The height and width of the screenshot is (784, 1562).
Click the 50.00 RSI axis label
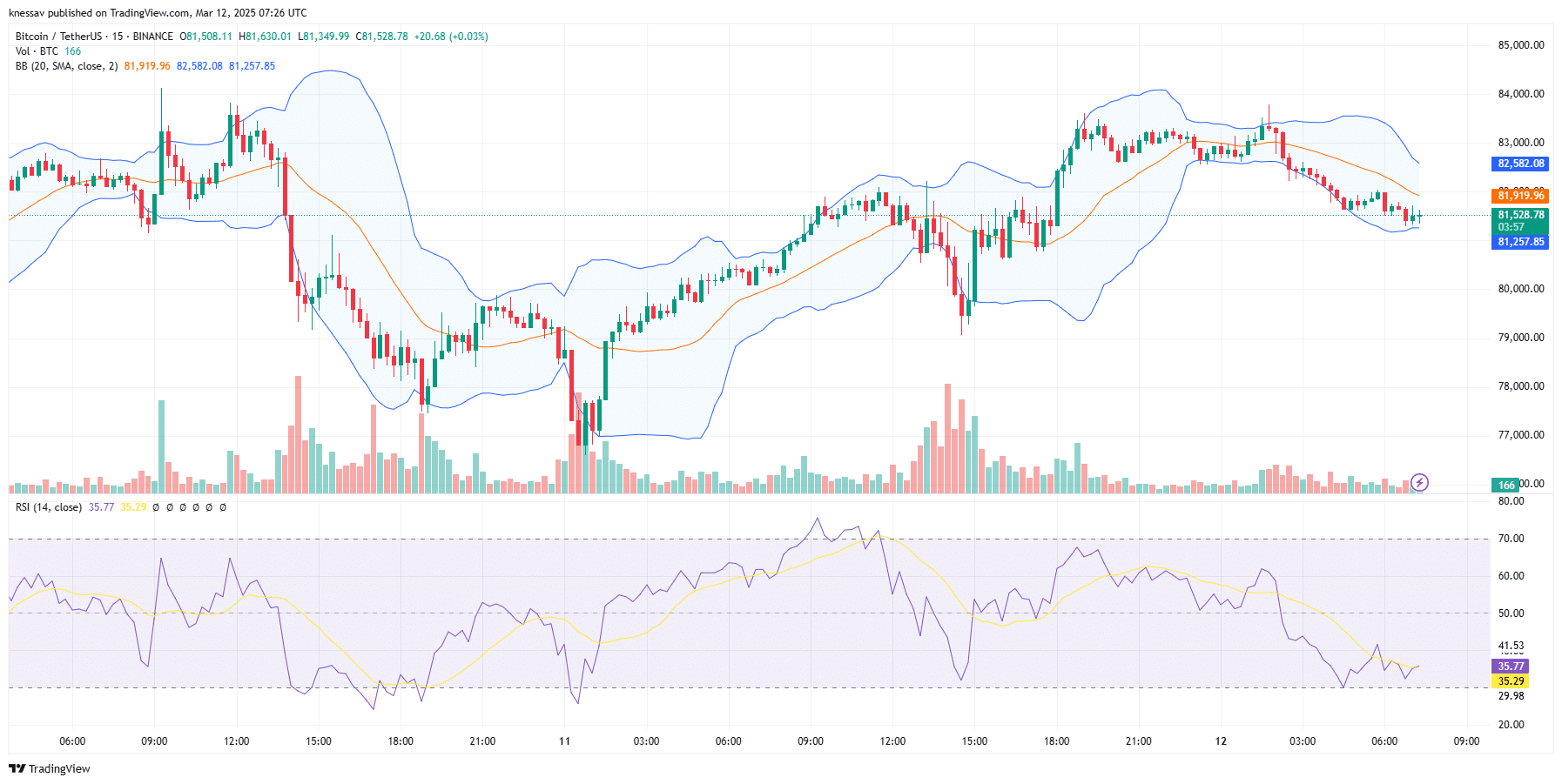[x=1511, y=613]
